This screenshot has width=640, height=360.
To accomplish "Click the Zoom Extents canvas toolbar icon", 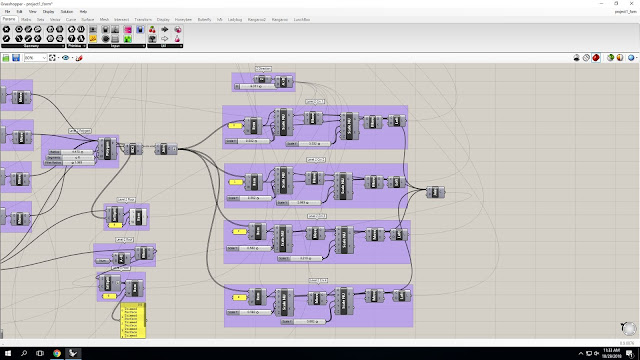I will point(52,58).
